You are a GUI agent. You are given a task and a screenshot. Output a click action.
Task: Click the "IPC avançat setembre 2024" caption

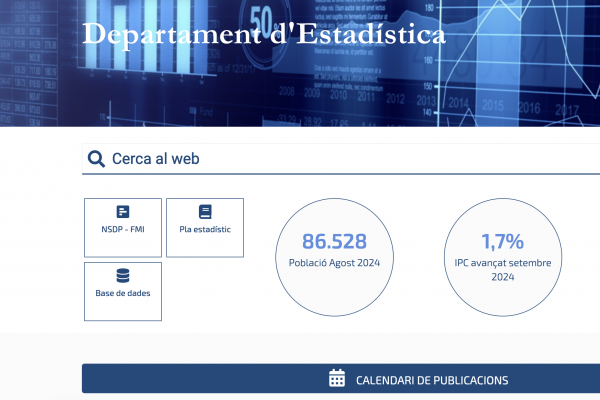coord(502,269)
